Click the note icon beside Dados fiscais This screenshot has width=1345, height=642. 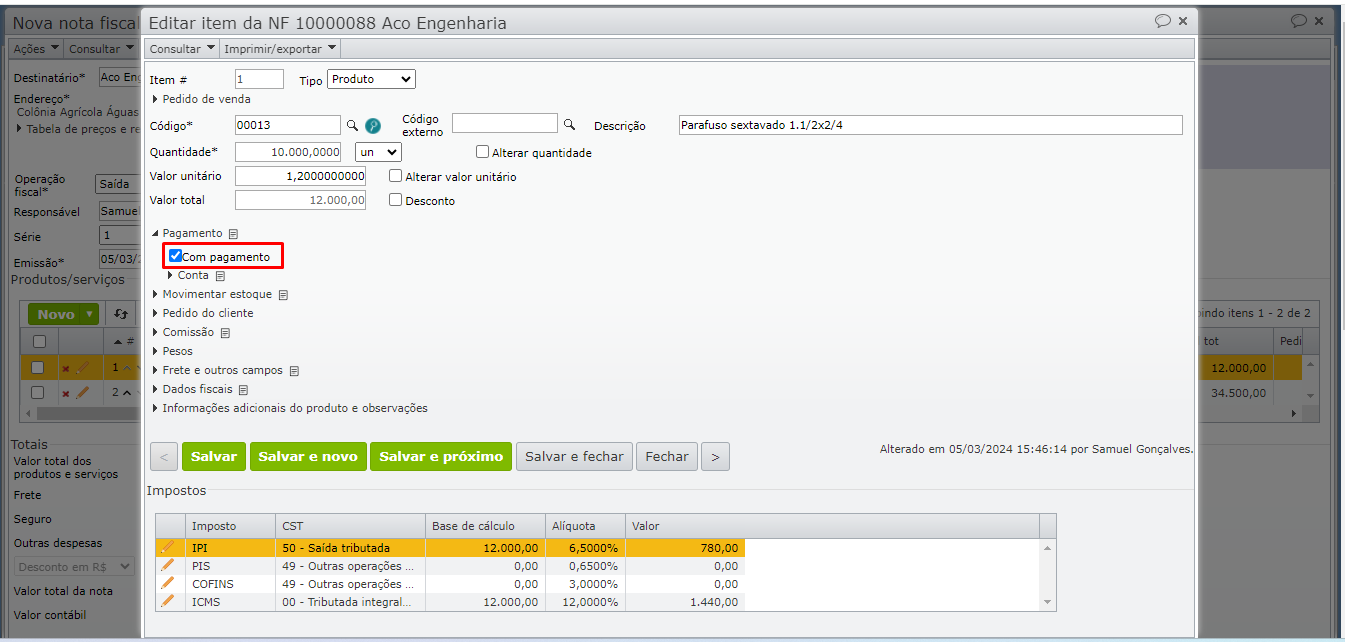click(243, 390)
